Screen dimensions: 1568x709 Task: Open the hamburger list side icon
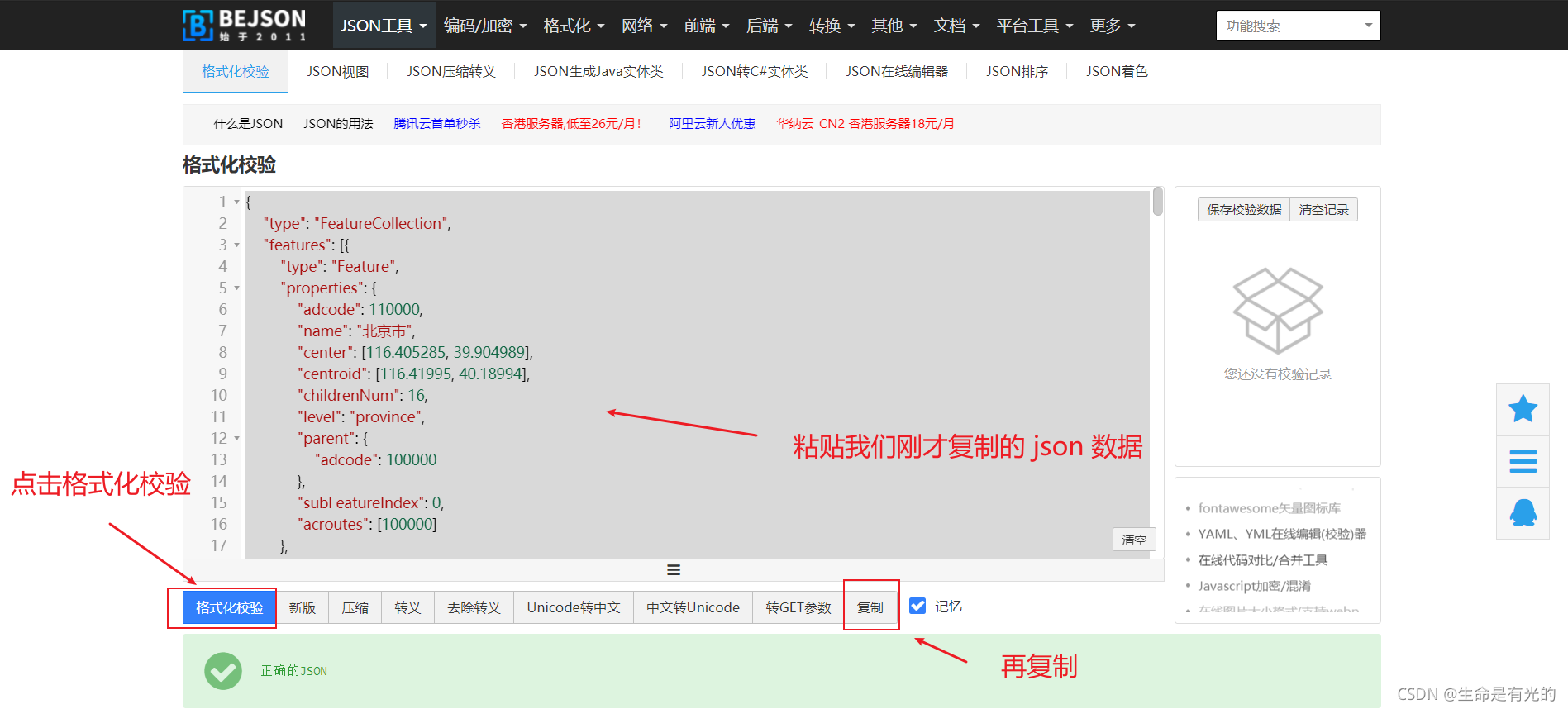1523,461
